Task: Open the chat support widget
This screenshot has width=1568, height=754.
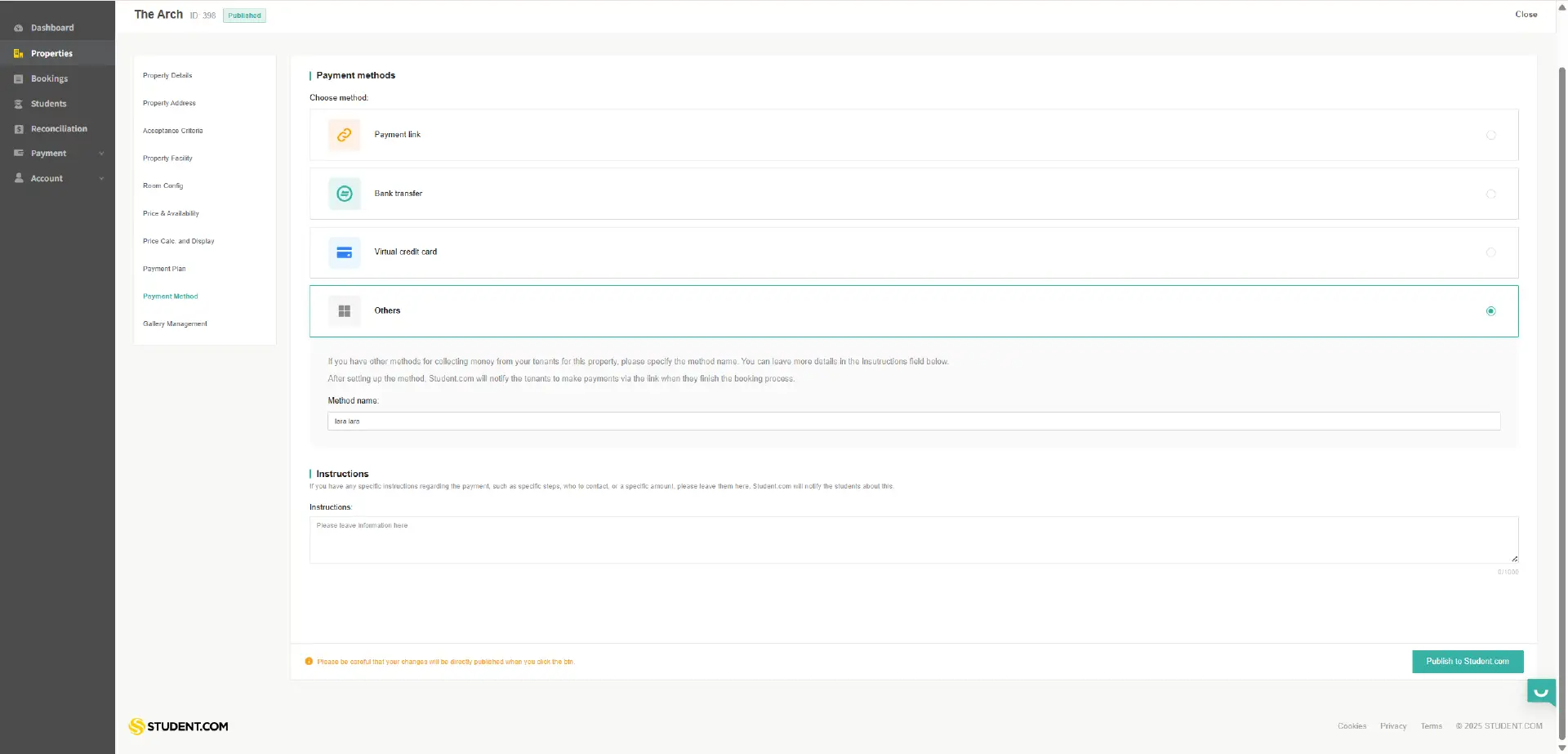Action: point(1540,691)
